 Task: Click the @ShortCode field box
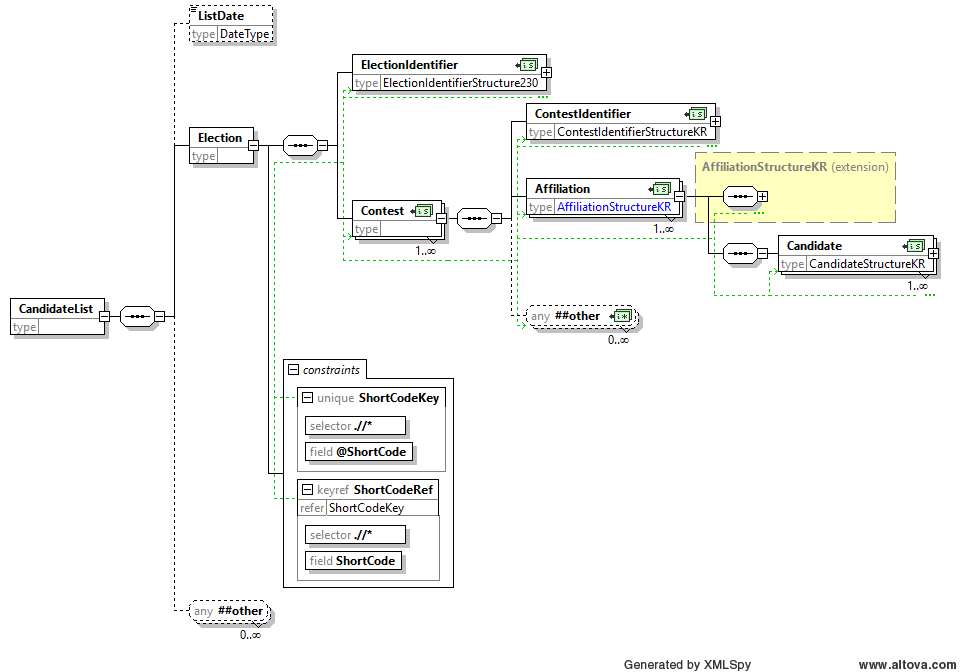pos(359,452)
